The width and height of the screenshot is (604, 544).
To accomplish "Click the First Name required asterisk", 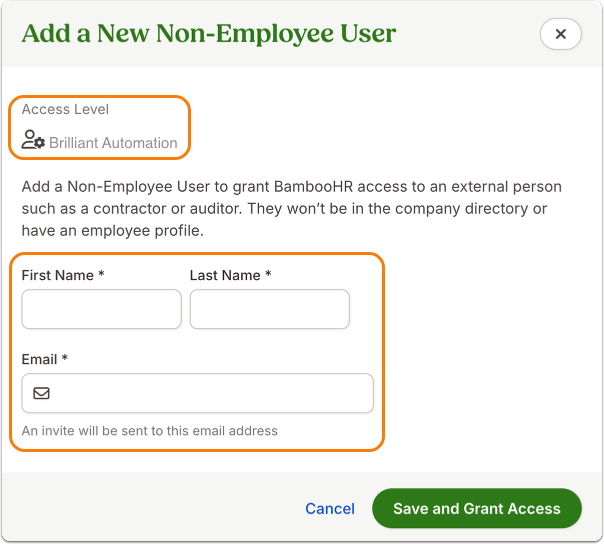I will coord(102,275).
